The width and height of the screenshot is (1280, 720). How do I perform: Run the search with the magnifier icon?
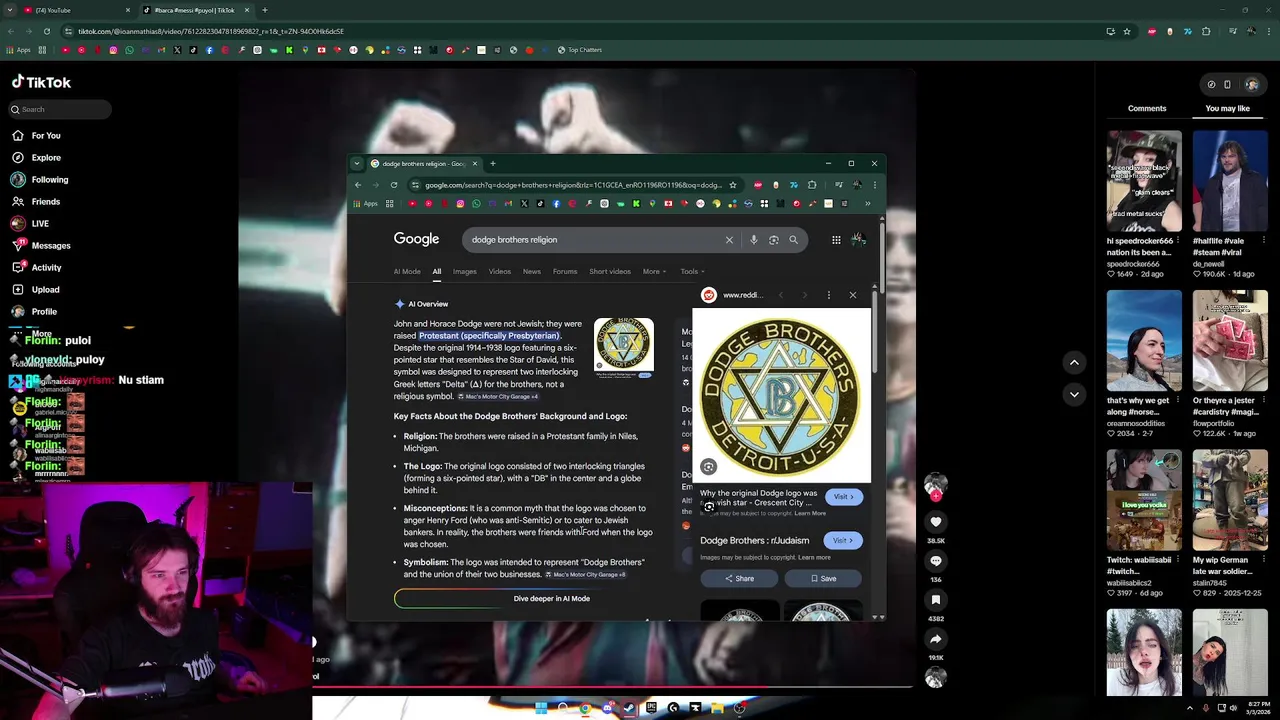[793, 240]
